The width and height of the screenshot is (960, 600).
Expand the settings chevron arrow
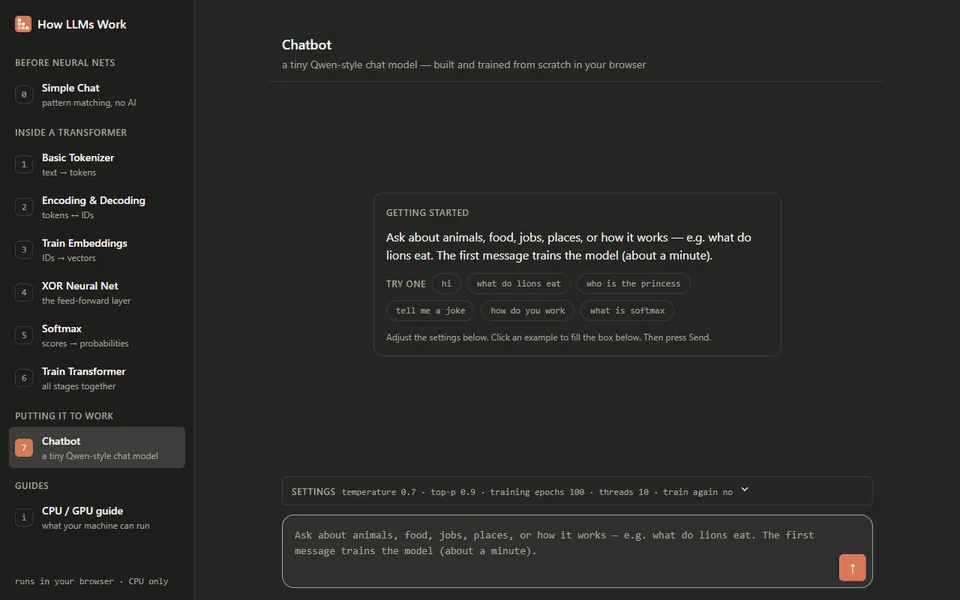(744, 490)
